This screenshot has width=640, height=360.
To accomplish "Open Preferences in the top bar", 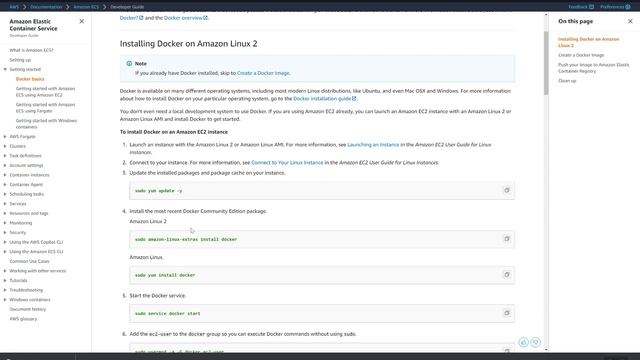I will [615, 7].
